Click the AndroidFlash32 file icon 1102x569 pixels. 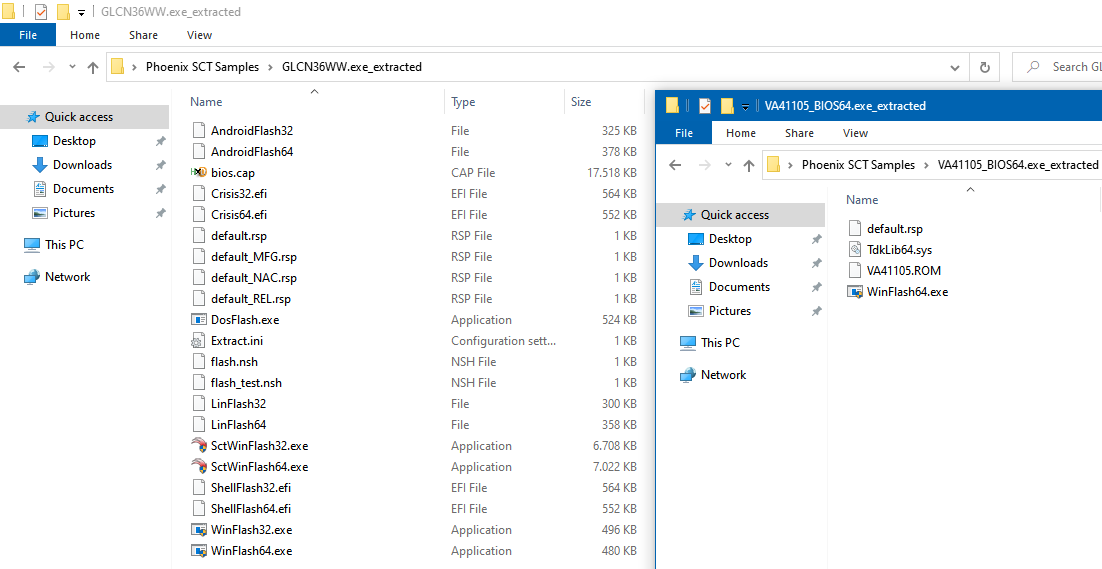coord(199,131)
